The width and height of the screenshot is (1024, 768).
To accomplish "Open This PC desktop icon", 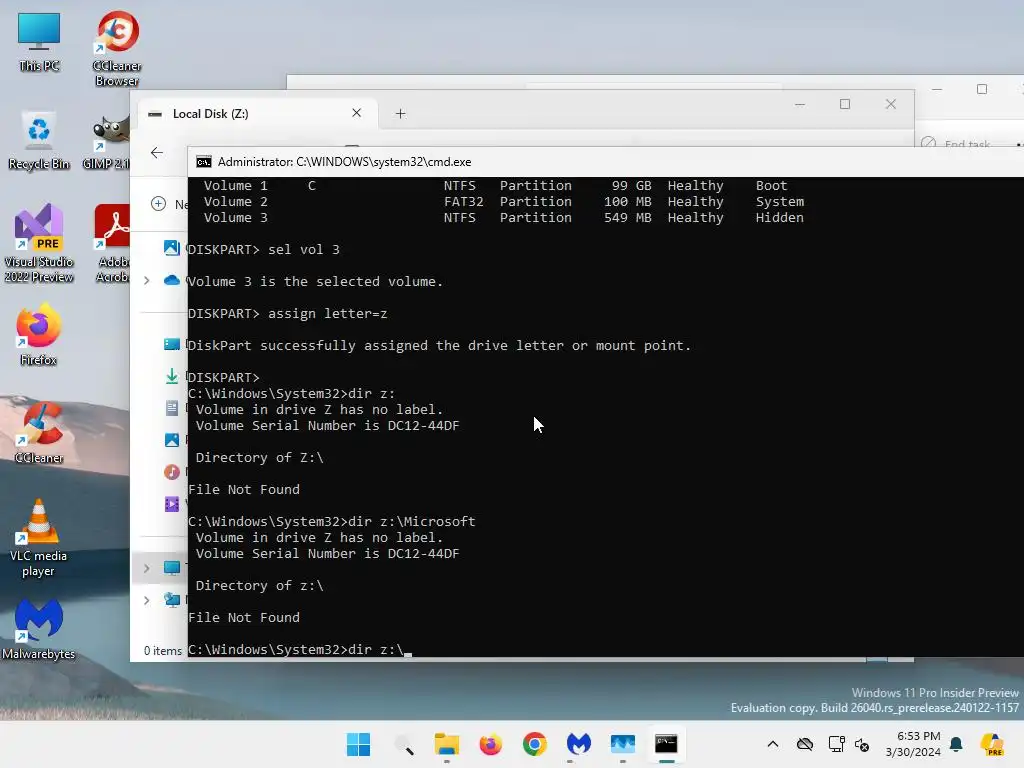I will 39,42.
